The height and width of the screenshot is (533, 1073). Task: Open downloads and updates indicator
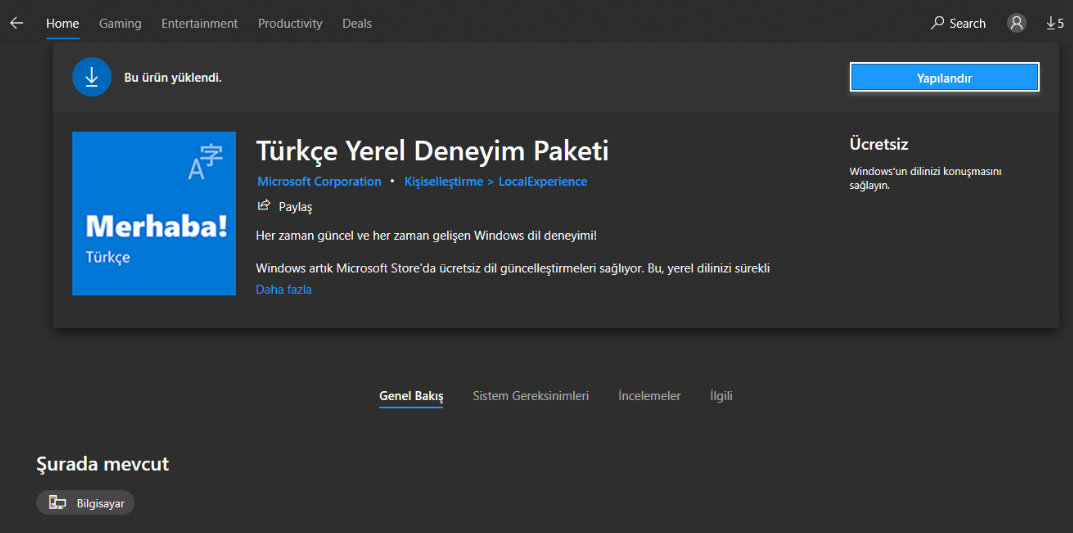(x=1055, y=23)
